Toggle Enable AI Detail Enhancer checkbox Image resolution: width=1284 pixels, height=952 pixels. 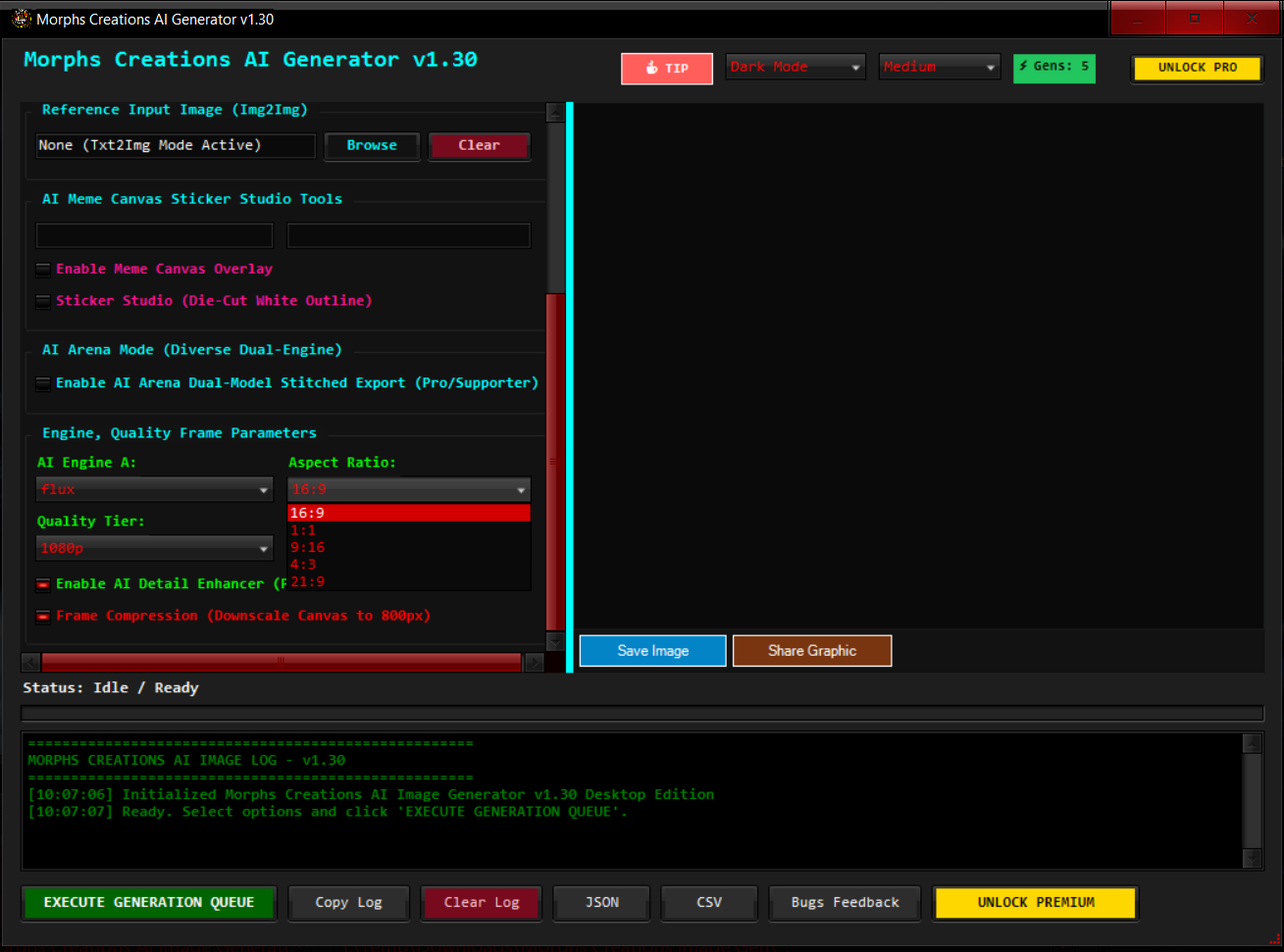click(x=43, y=584)
